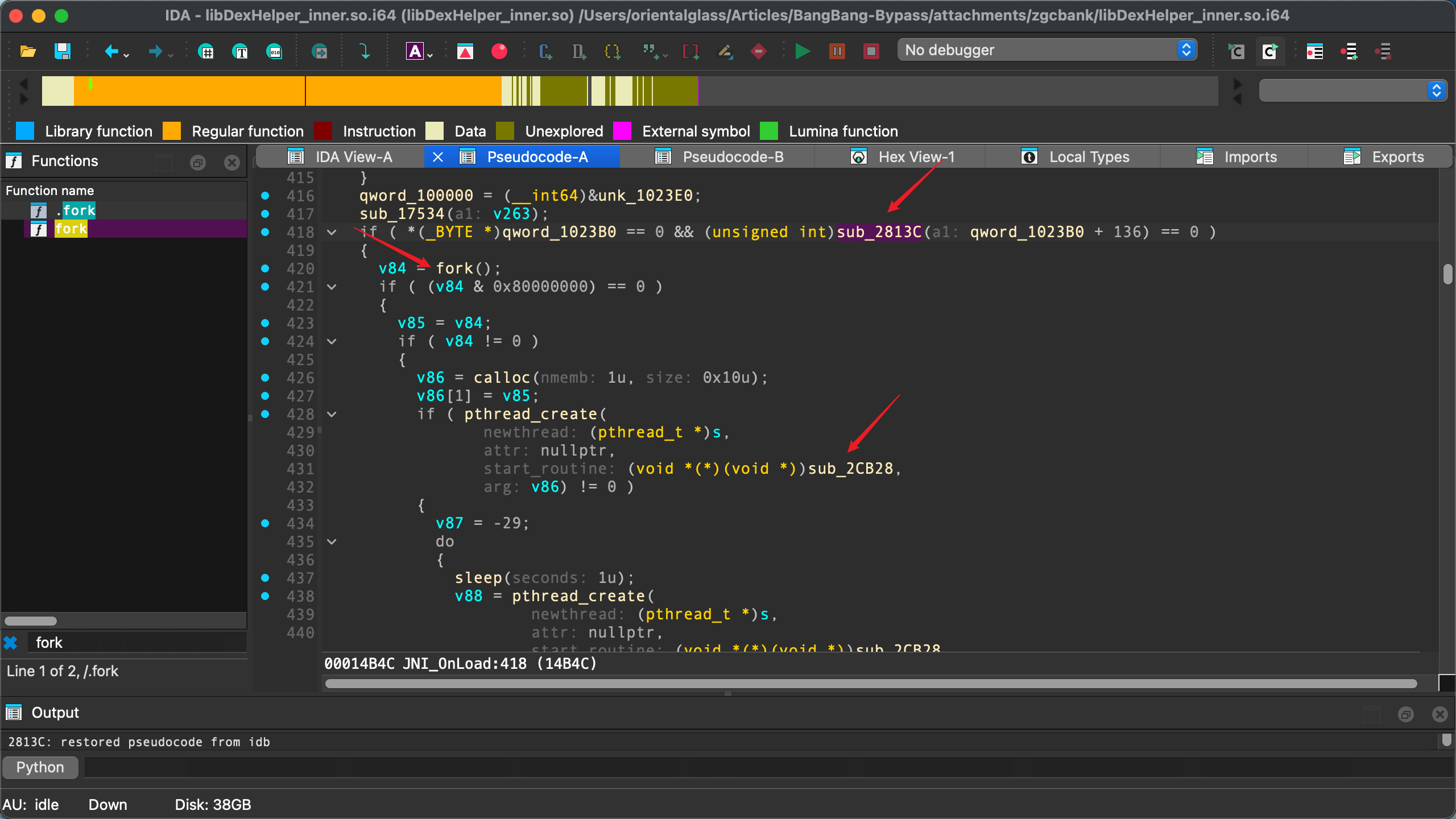Close the Functions panel
Screen dimensions: 1456x819
[x=231, y=163]
